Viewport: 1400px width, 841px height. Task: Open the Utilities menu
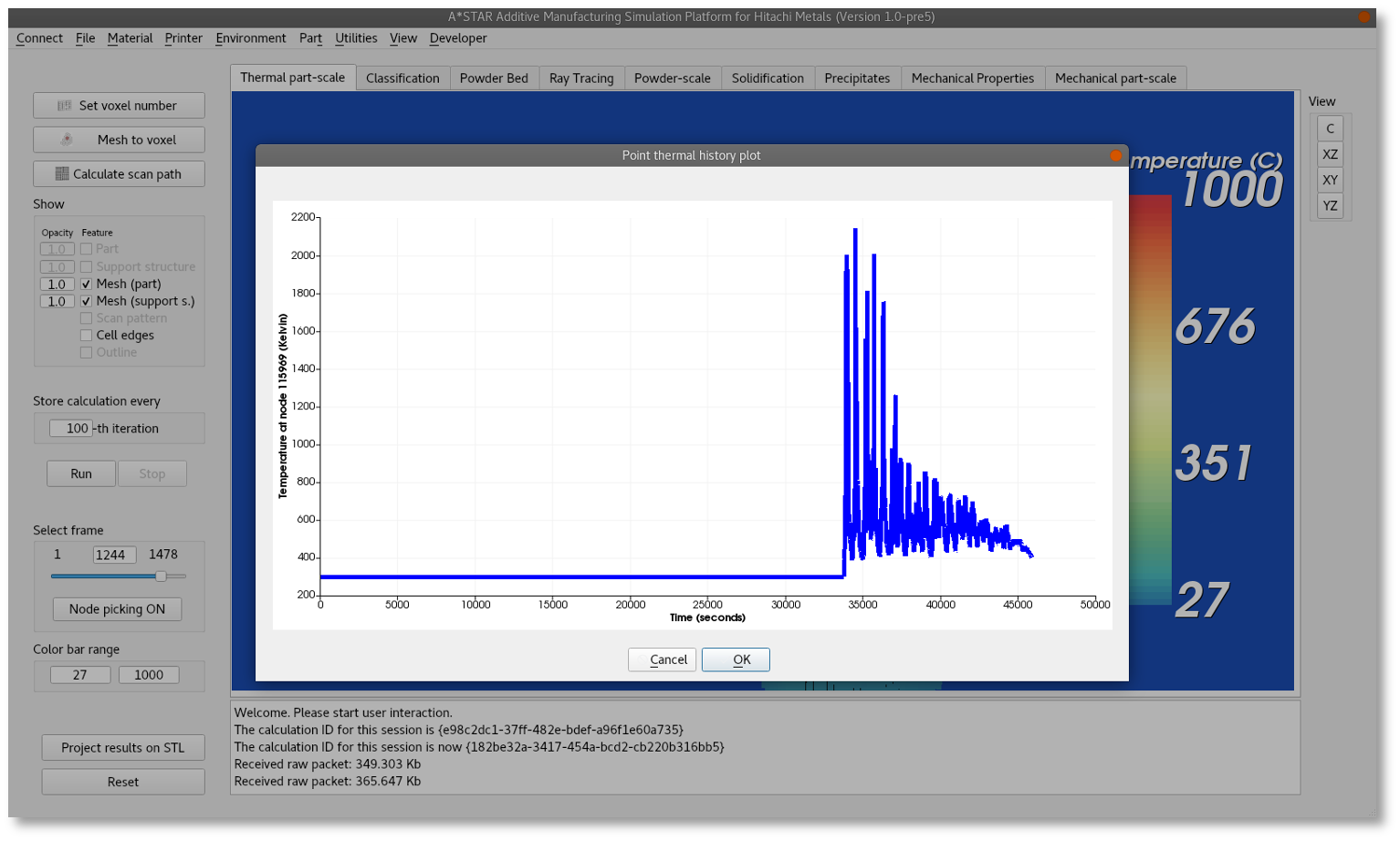coord(356,38)
